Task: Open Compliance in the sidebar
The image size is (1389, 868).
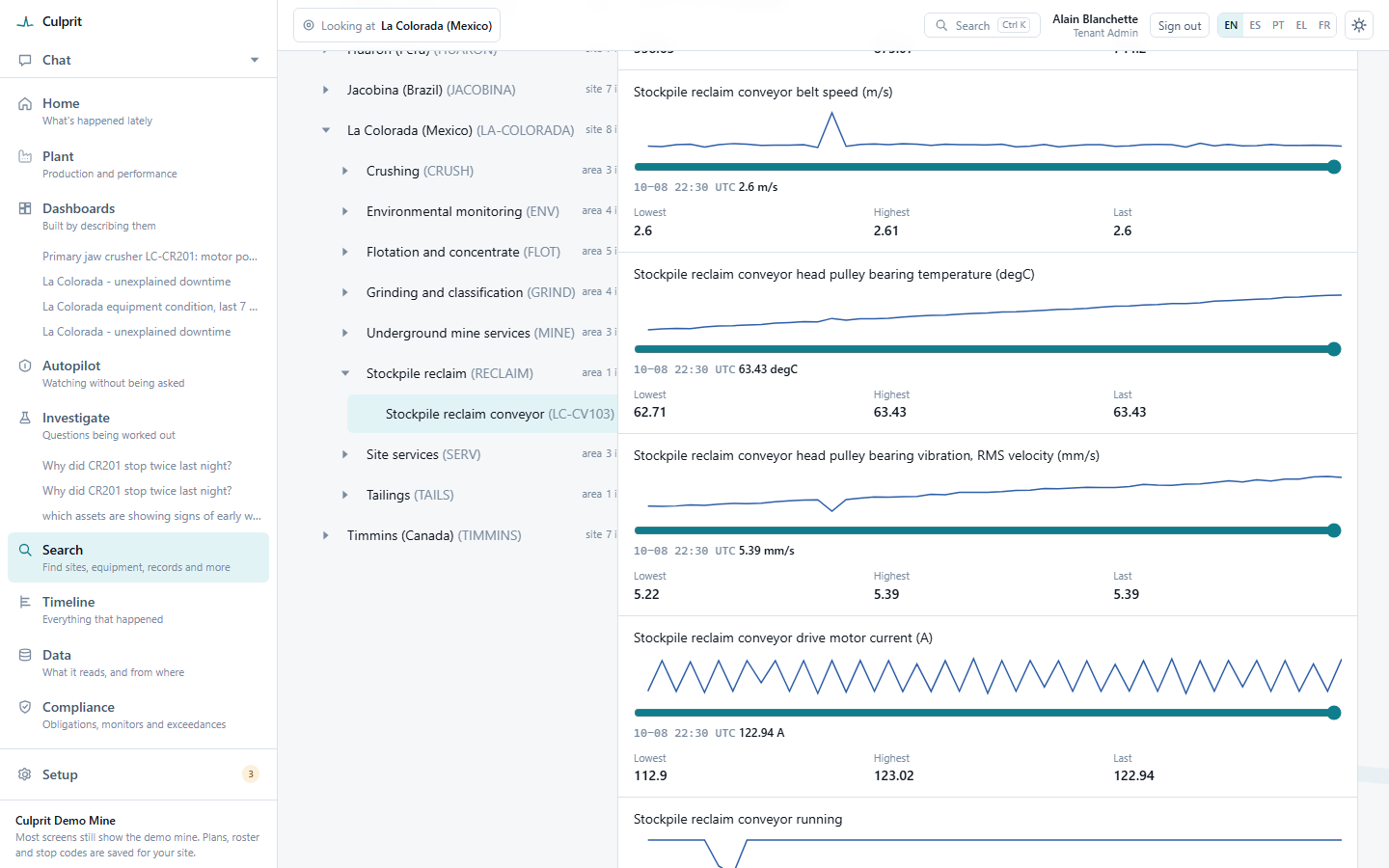Action: tap(138, 715)
